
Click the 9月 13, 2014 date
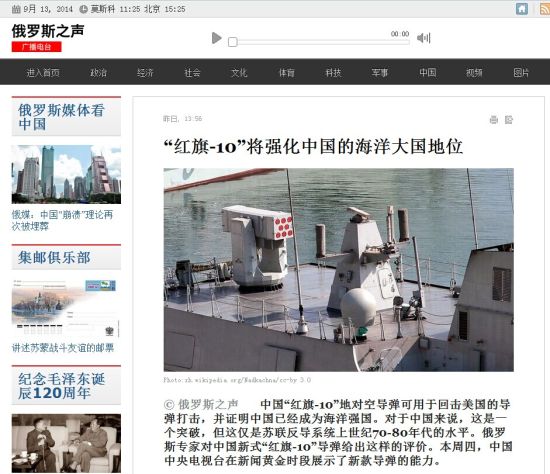tap(48, 9)
